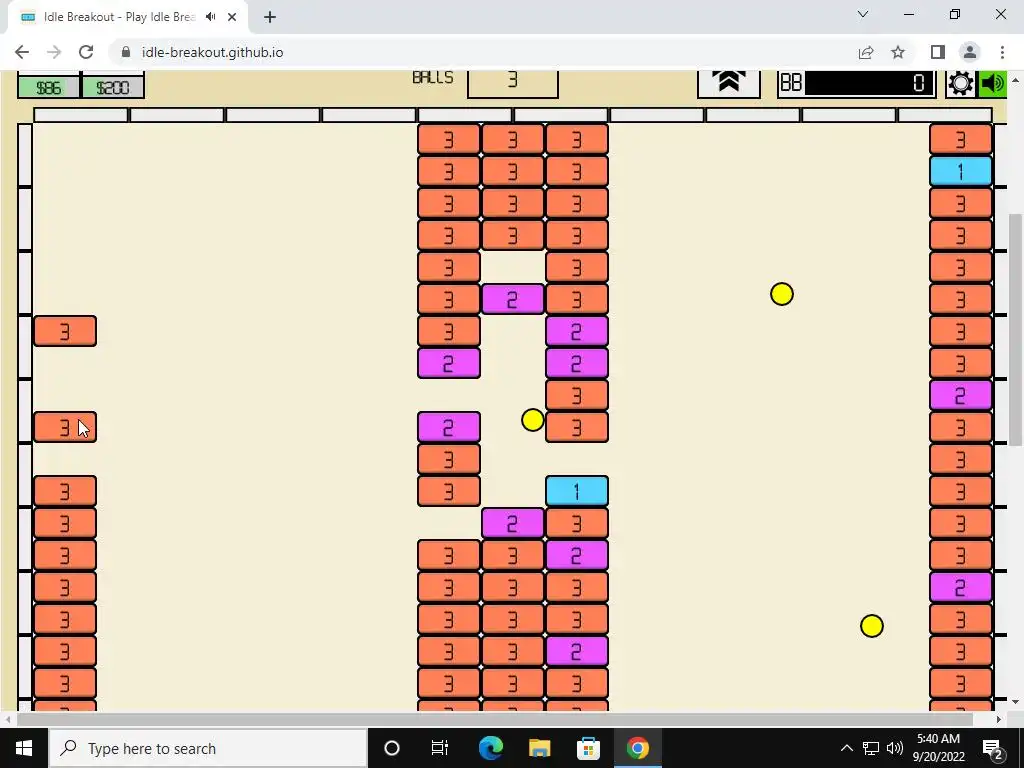Mute game sound with green speaker button

tap(993, 84)
